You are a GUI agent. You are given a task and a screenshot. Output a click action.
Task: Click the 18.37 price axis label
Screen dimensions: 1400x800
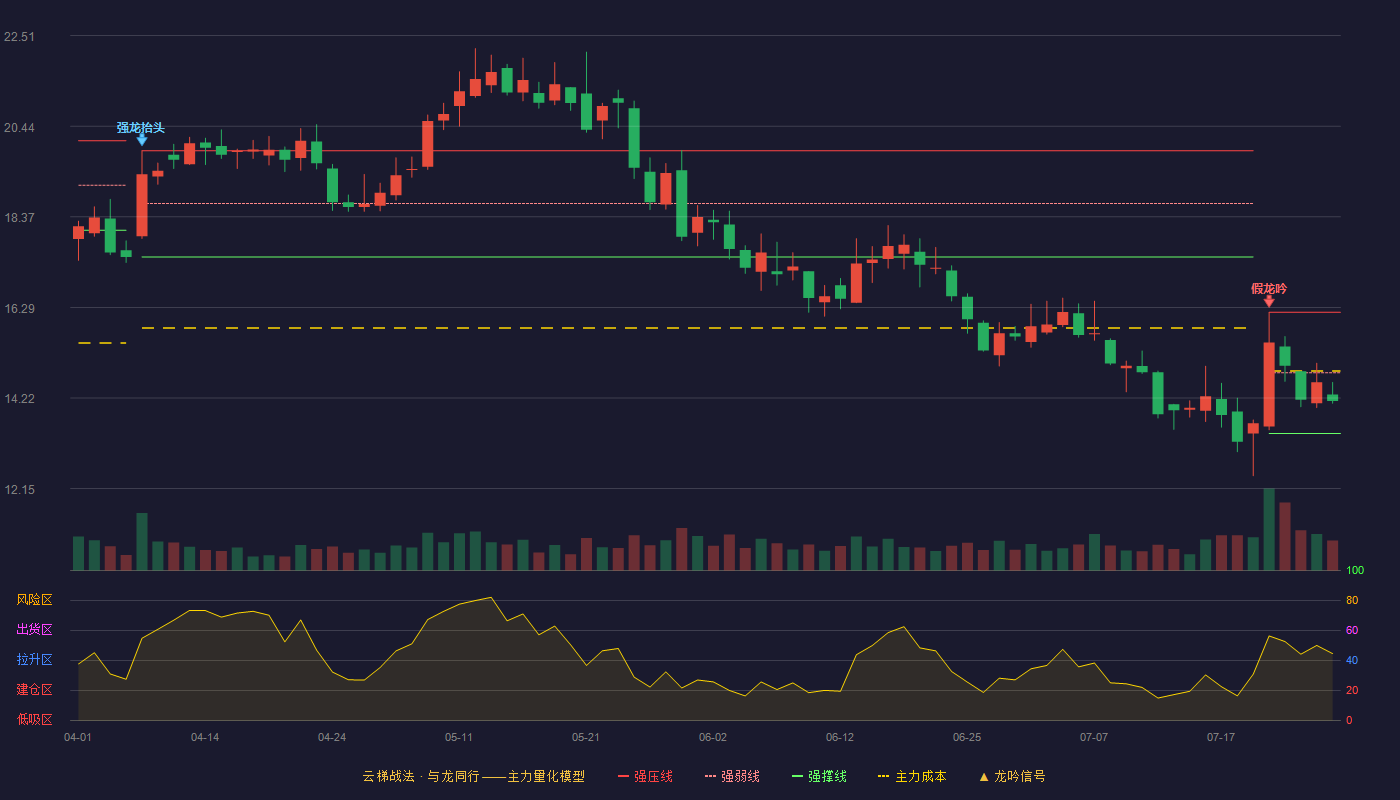(20, 218)
